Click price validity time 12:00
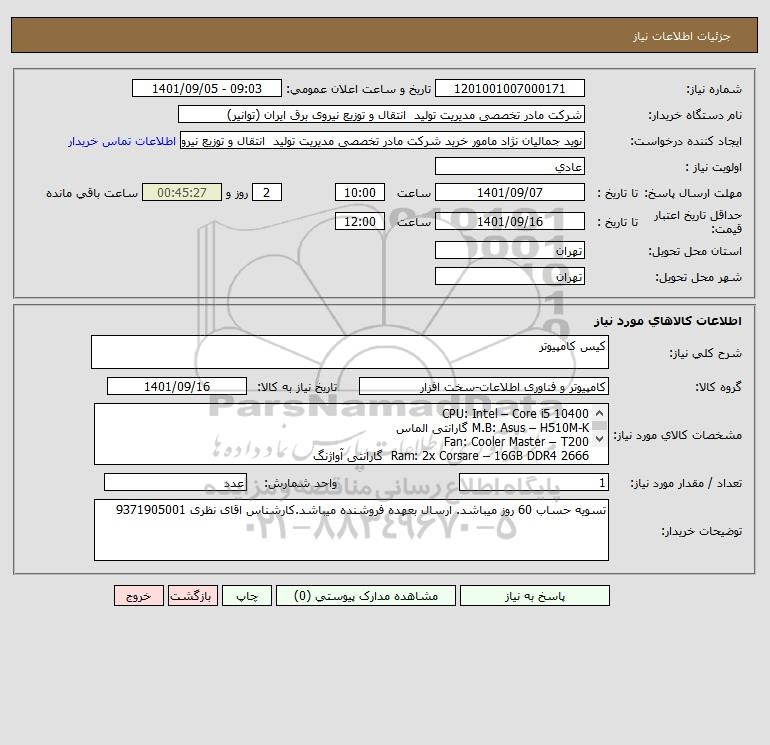Viewport: 770px width, 745px height. click(359, 221)
